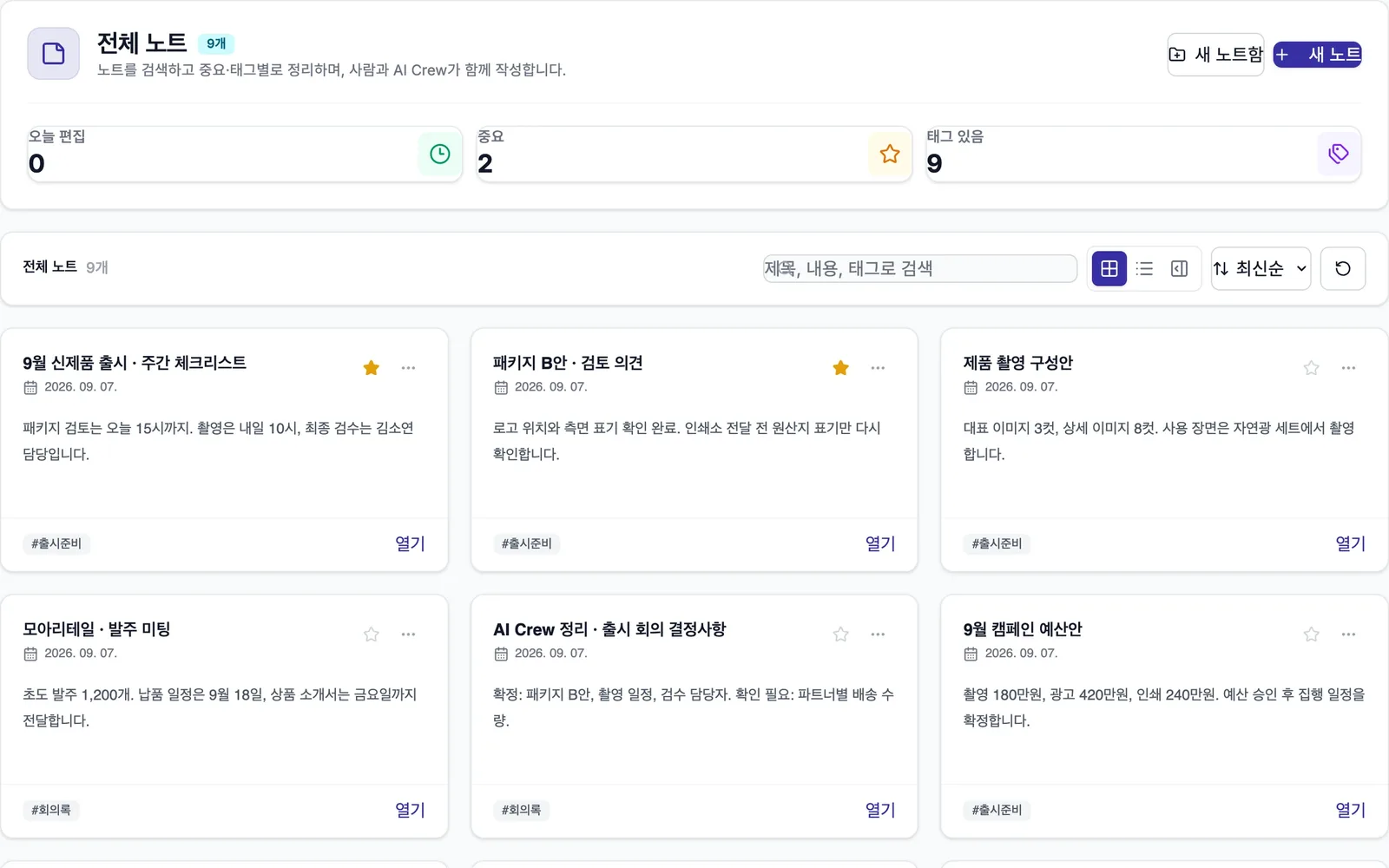Open more options for 제품 촬영 구성안 note
The width and height of the screenshot is (1389, 868).
pyautogui.click(x=1348, y=368)
